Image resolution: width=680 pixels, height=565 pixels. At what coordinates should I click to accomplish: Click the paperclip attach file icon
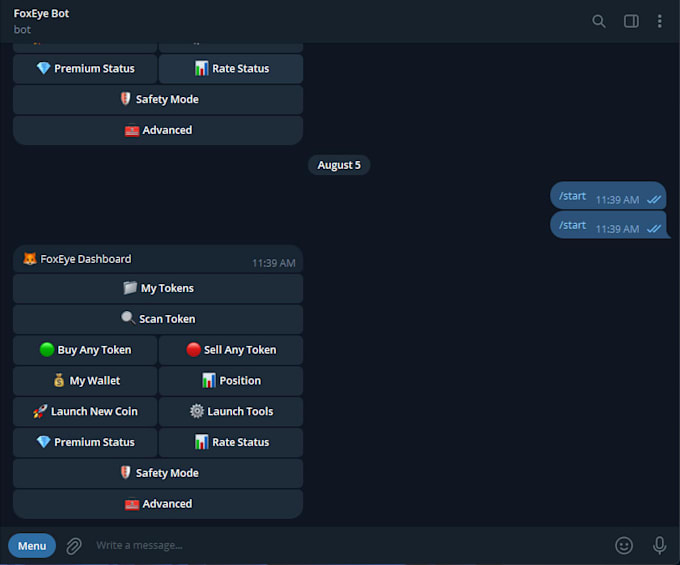pyautogui.click(x=74, y=545)
